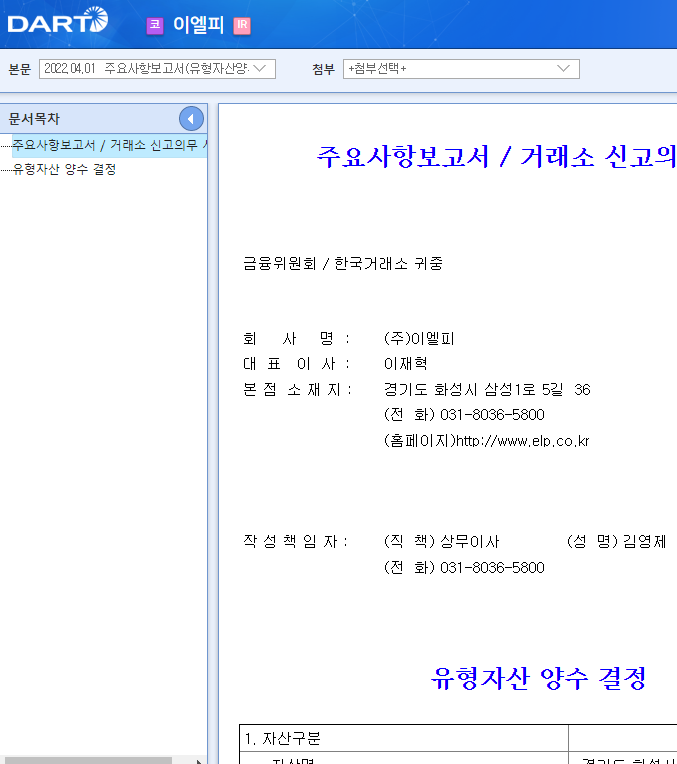This screenshot has width=677, height=764.
Task: Click the document title 주요사항보고서 / 거래소 신고의
Action: (496, 157)
